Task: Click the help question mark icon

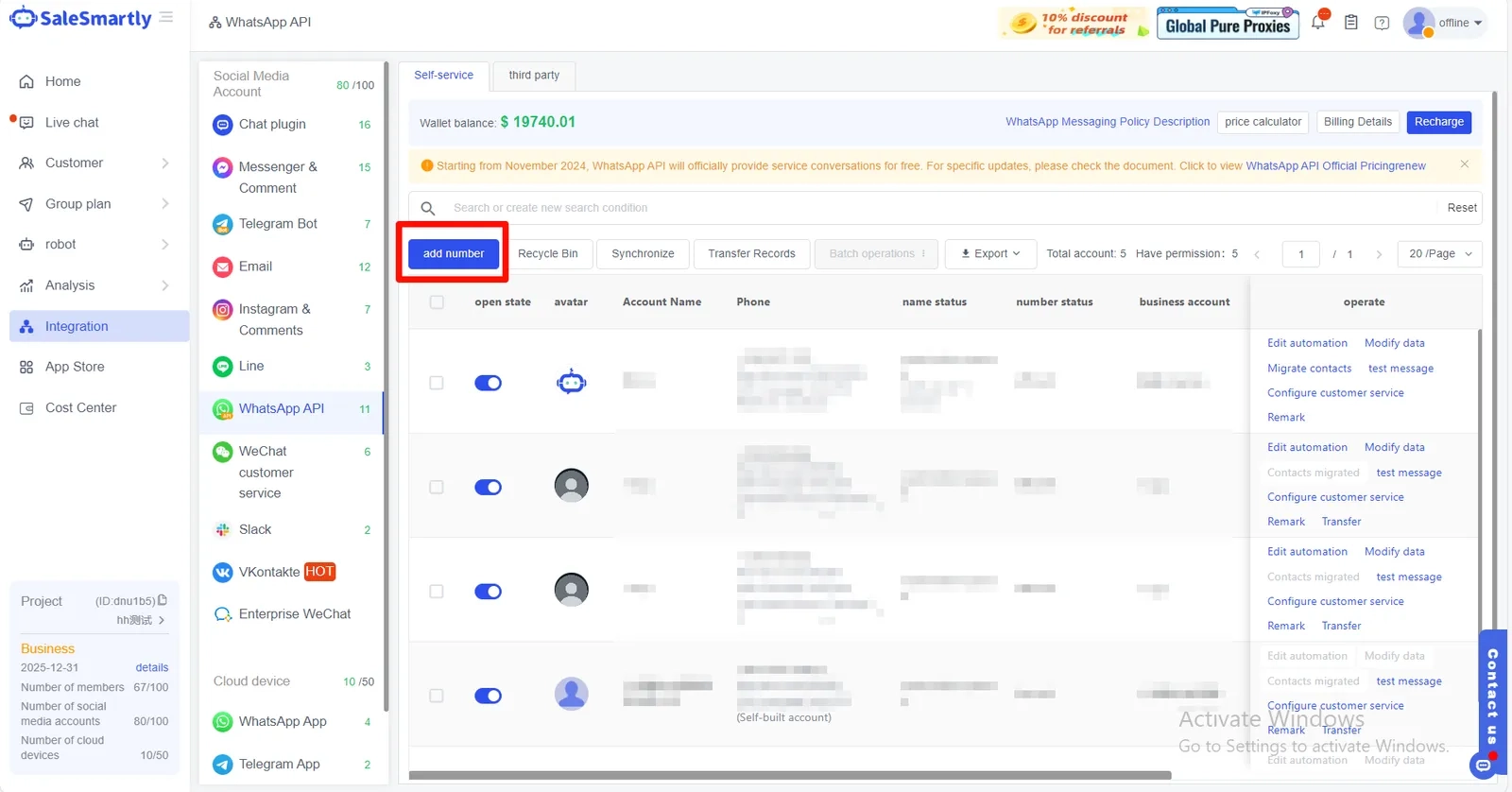Action: click(1382, 23)
